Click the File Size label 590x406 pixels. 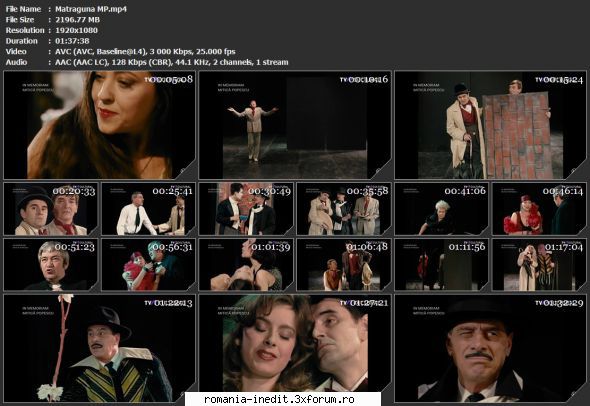pos(20,20)
